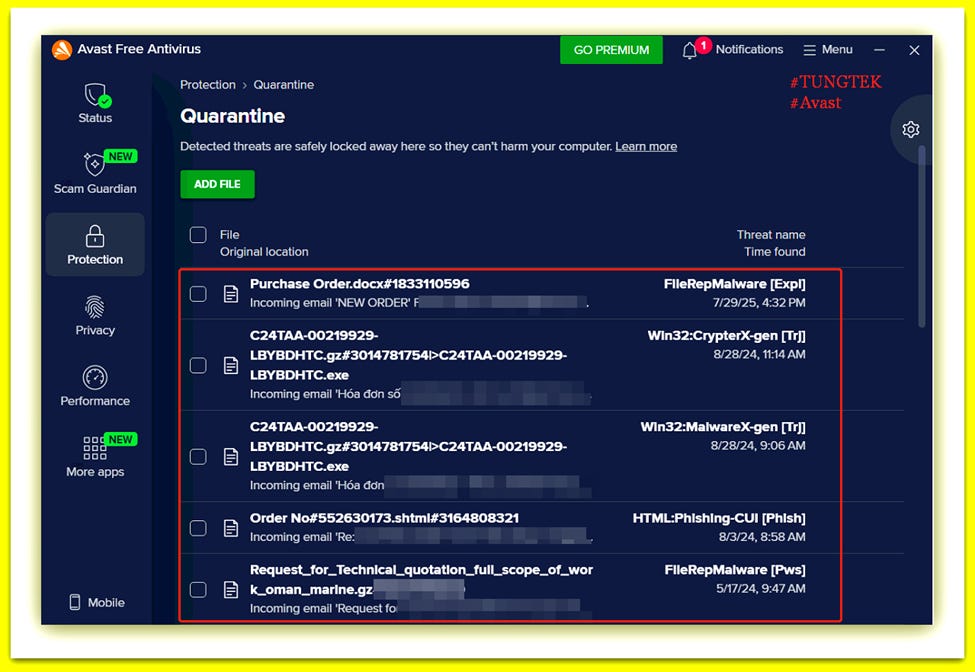Click the Quarantine breadcrumb
This screenshot has width=975, height=672.
(x=284, y=85)
